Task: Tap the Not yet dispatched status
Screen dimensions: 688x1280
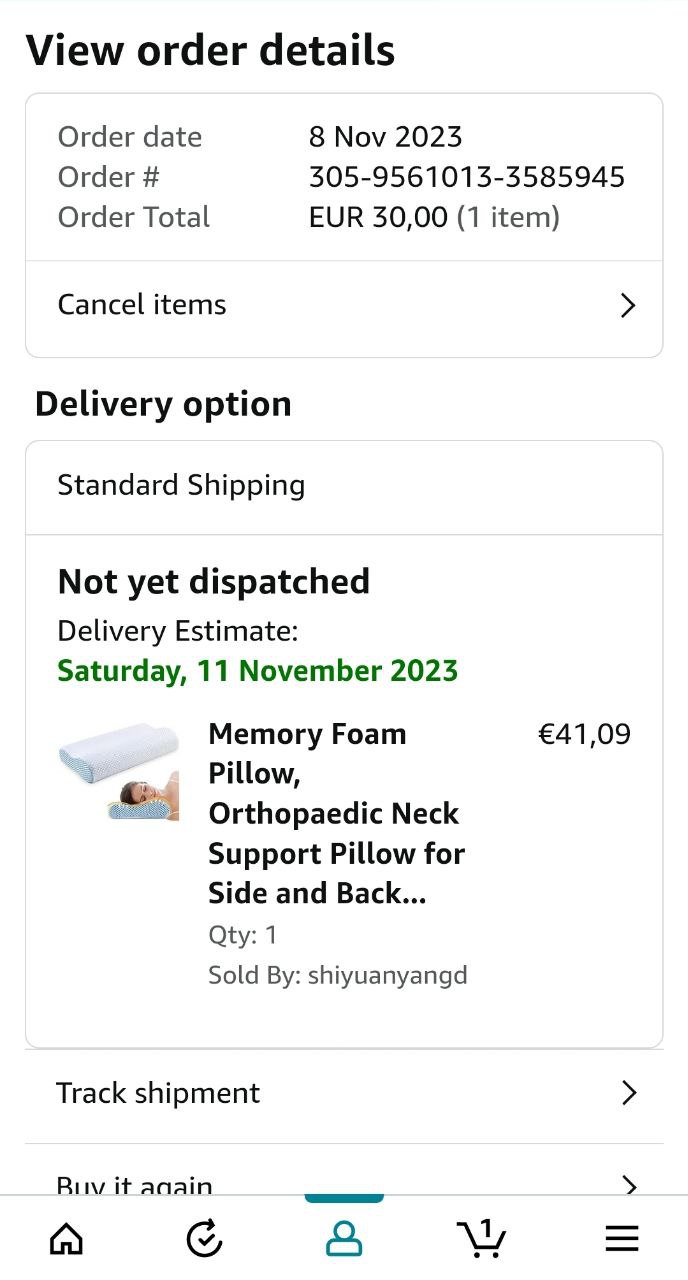Action: [x=214, y=581]
